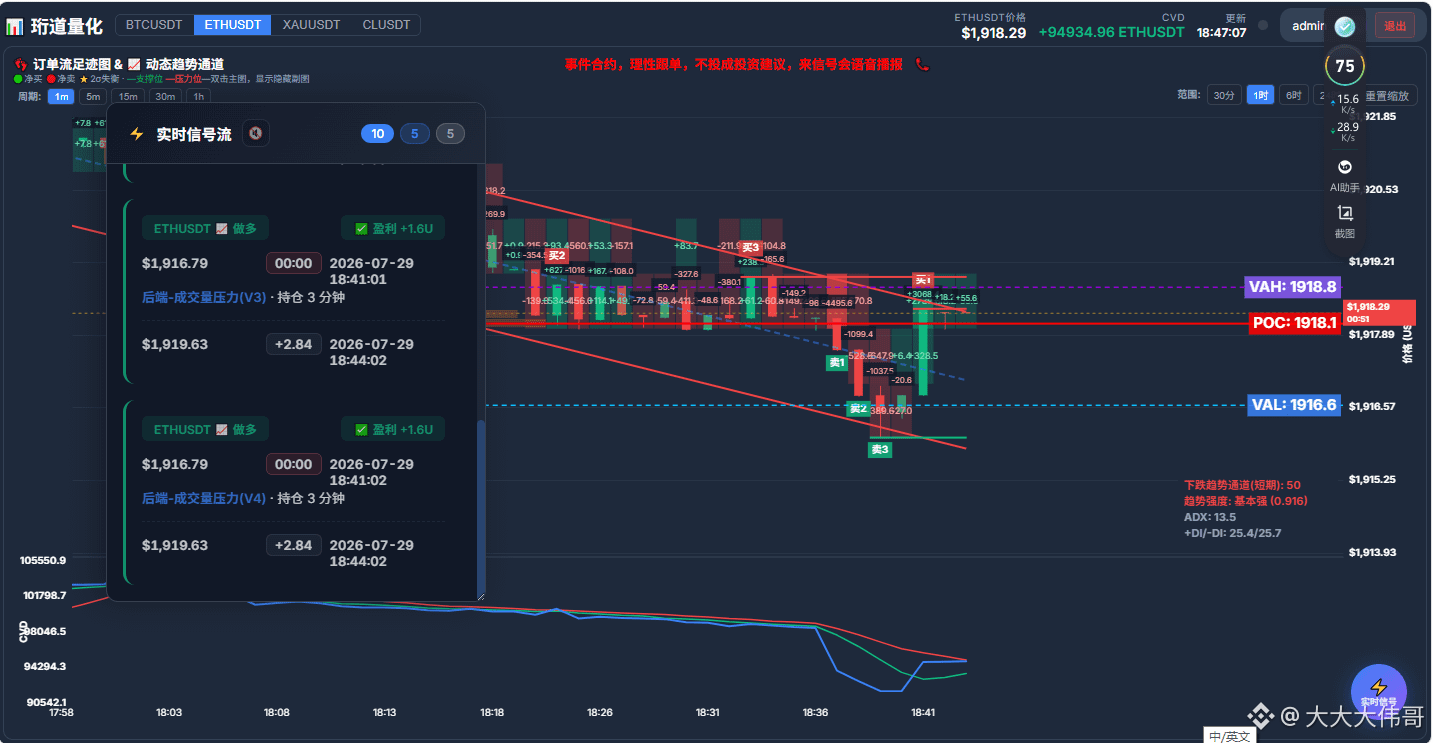This screenshot has width=1433, height=743.
Task: Set chart range to 6时
Action: (x=1294, y=96)
